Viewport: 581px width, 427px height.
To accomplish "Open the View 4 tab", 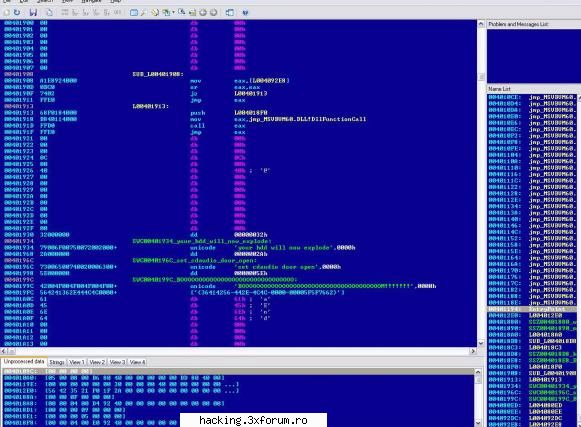I will [137, 362].
